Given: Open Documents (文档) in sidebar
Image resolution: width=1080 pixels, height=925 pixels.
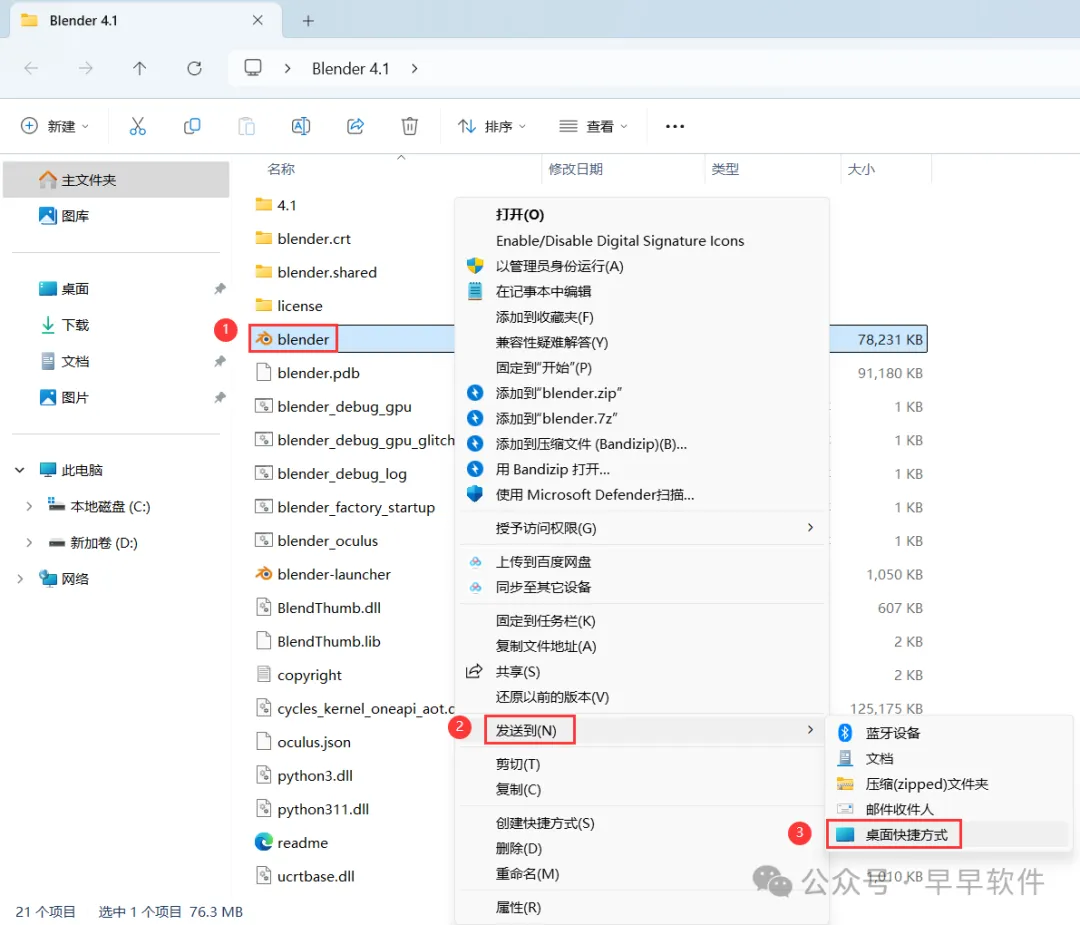Looking at the screenshot, I should coord(64,361).
